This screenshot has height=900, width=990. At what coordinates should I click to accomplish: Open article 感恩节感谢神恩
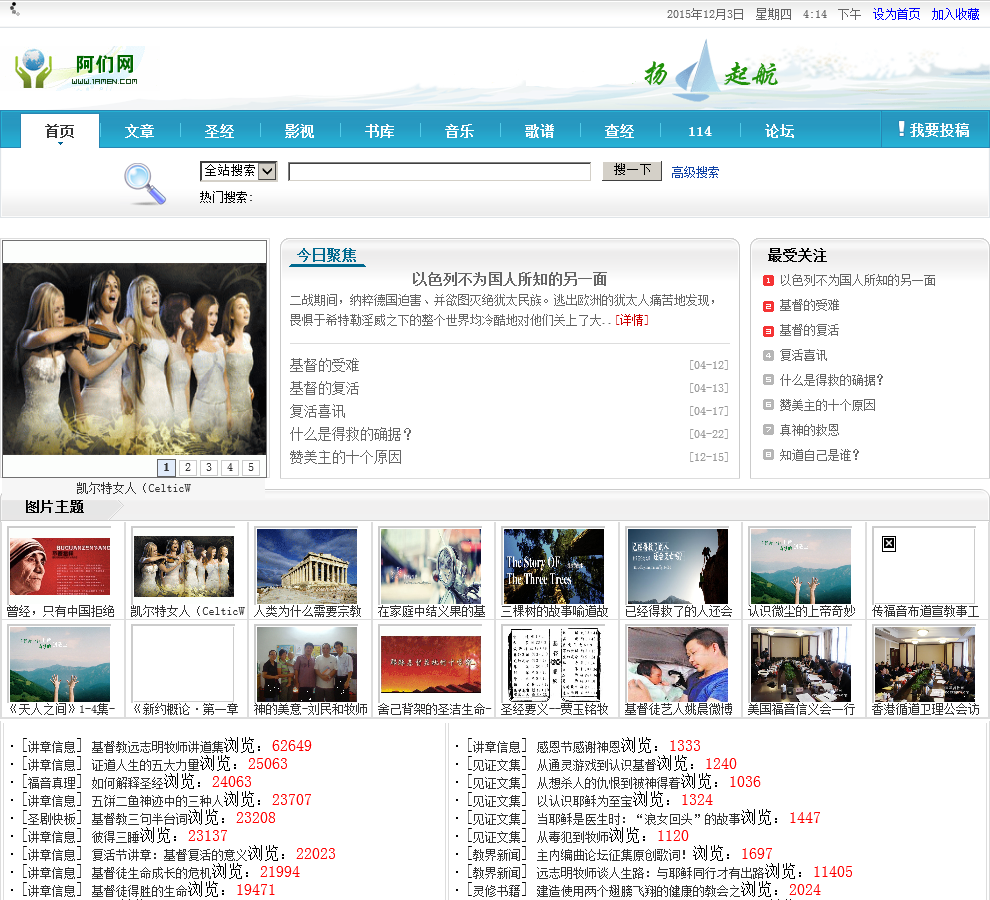[x=578, y=747]
